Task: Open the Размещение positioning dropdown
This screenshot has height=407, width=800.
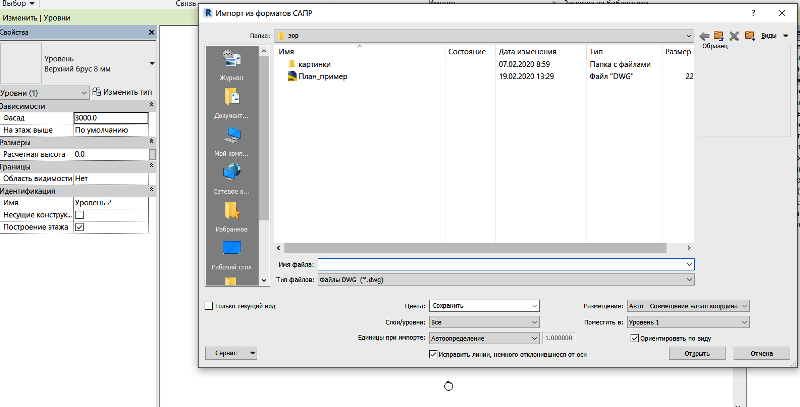Action: pyautogui.click(x=688, y=306)
